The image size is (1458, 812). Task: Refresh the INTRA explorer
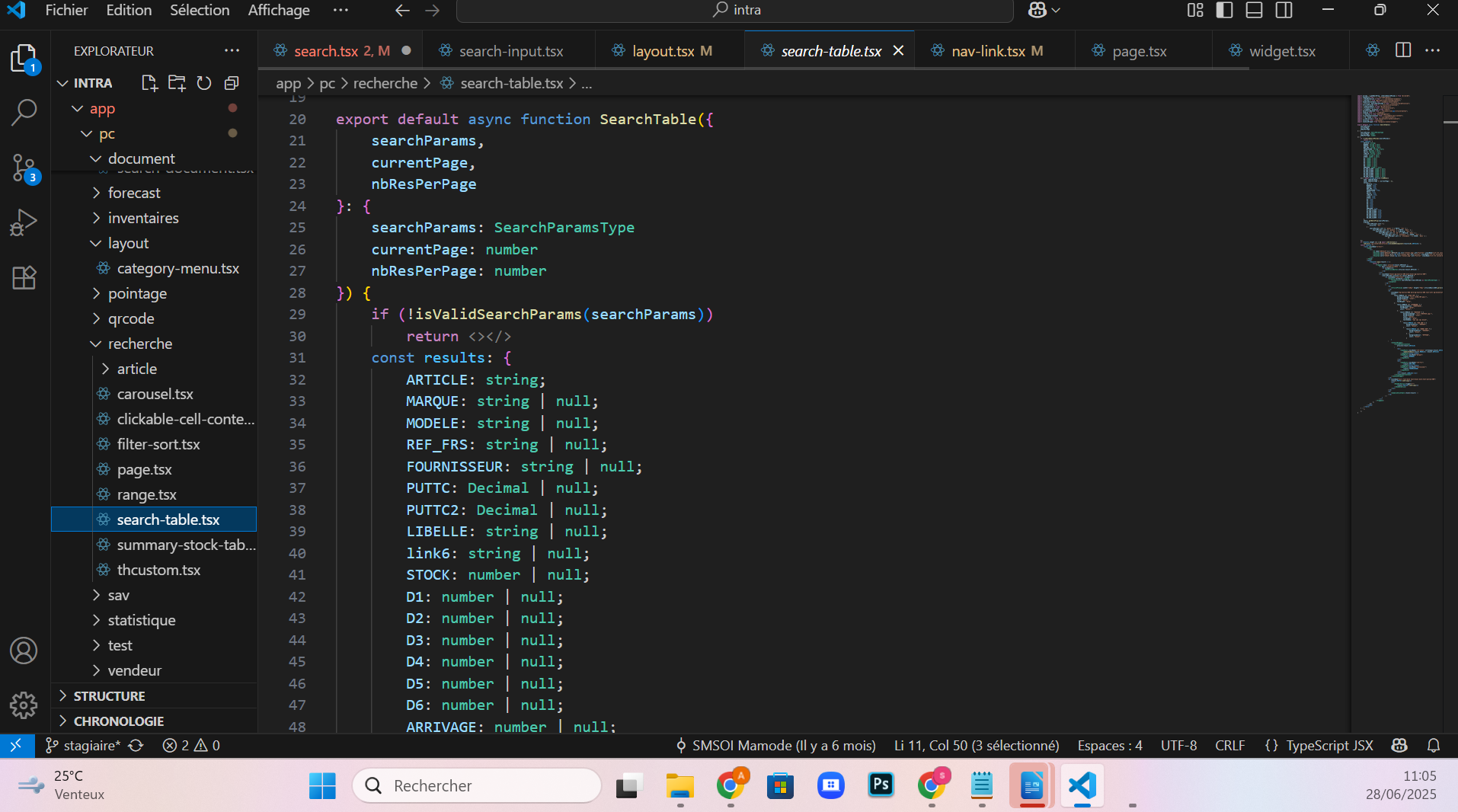tap(203, 83)
